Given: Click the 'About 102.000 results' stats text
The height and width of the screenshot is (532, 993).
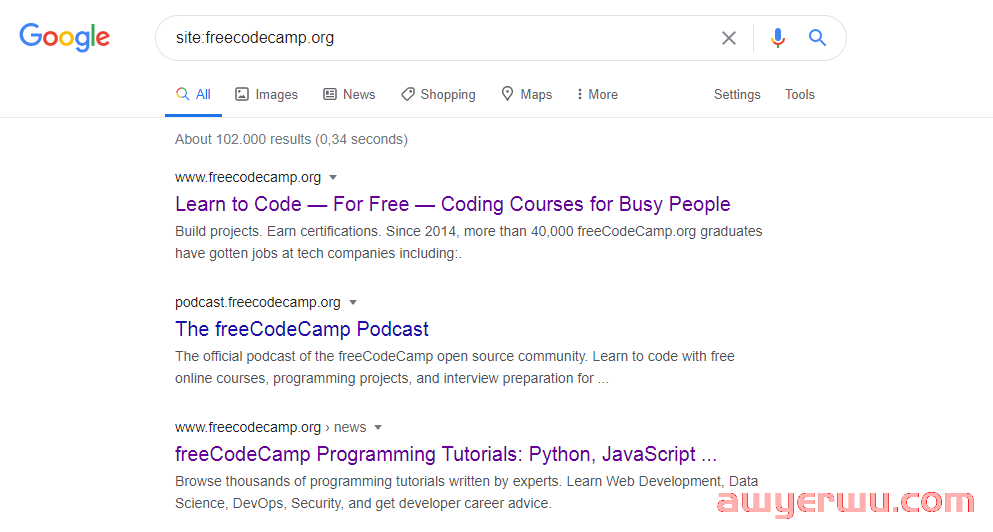Looking at the screenshot, I should tap(291, 139).
